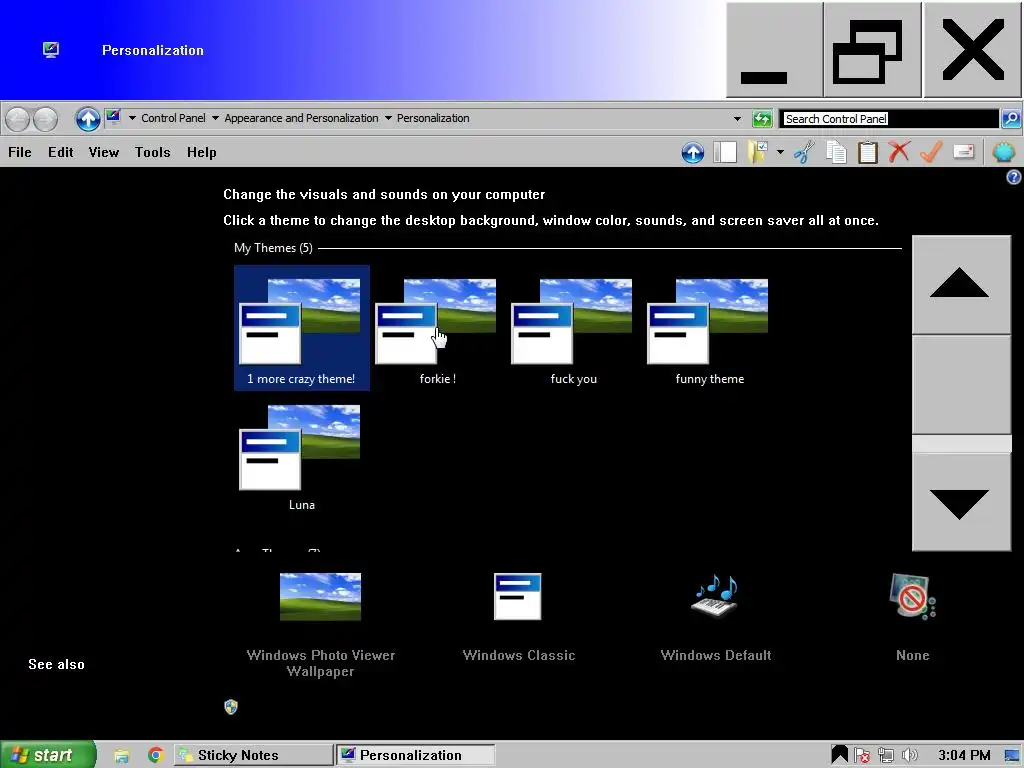Expand the folder options dropdown arrow
Screen dimensions: 1024x768
click(x=780, y=152)
